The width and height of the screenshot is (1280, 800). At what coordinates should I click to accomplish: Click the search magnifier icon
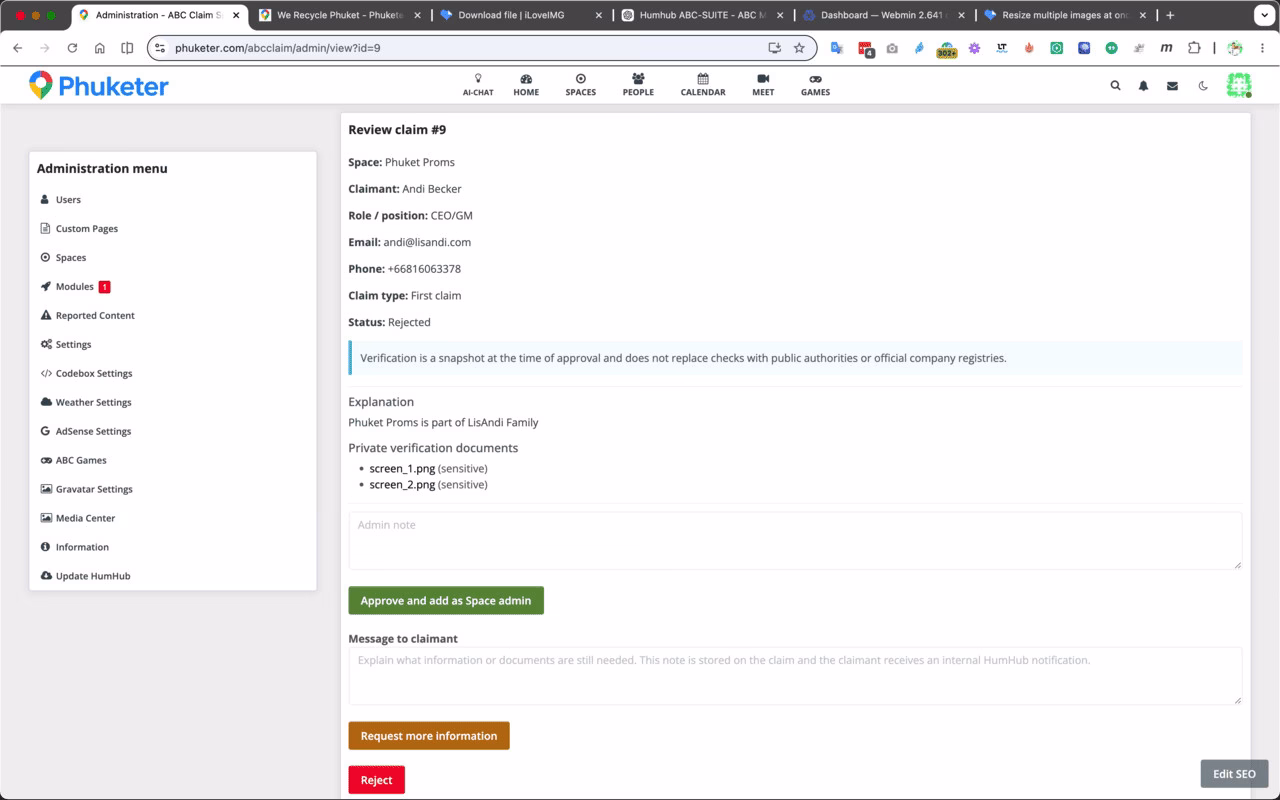pyautogui.click(x=1116, y=86)
